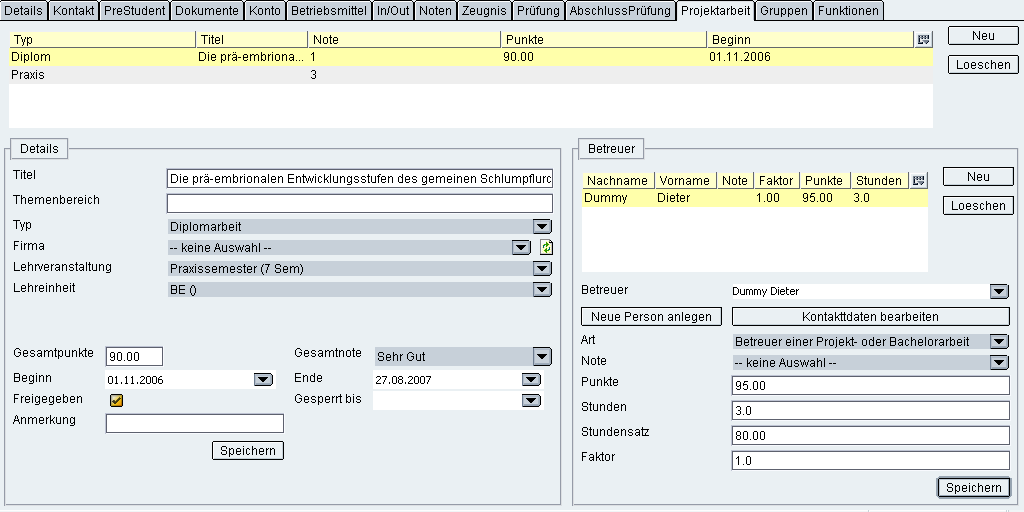
Task: Toggle the Freigegeben checkbox
Action: click(x=116, y=400)
